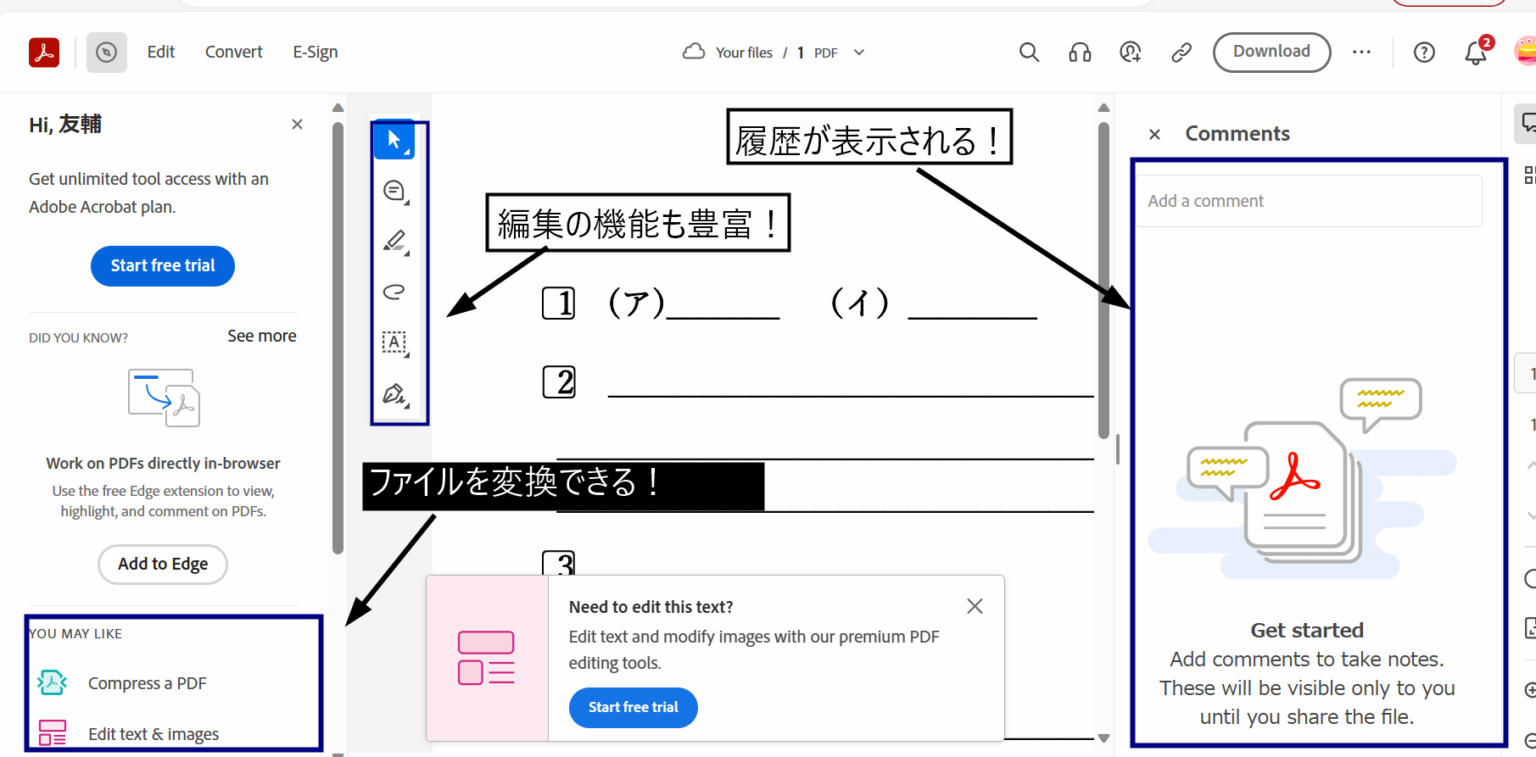
Task: Click the left panel scrollbar up arrow
Action: coord(338,108)
